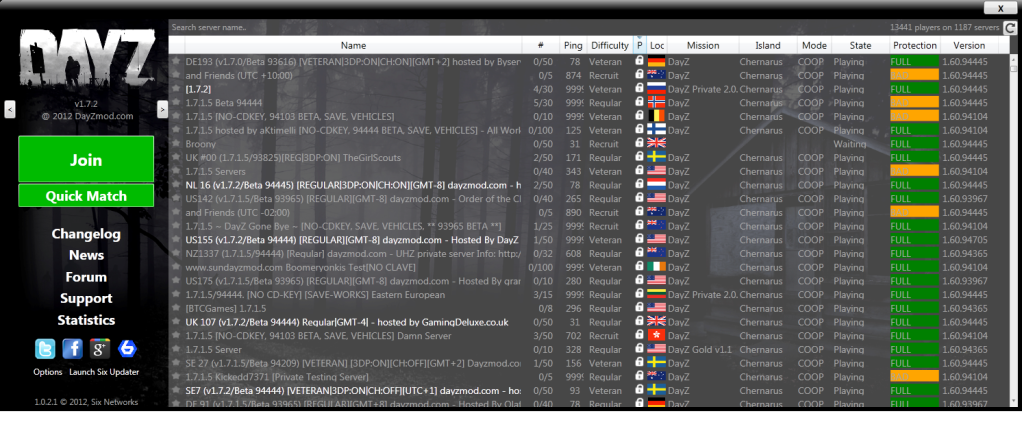This screenshot has width=1022, height=444.
Task: Click the orange Protection cell on first row
Action: pos(914,75)
